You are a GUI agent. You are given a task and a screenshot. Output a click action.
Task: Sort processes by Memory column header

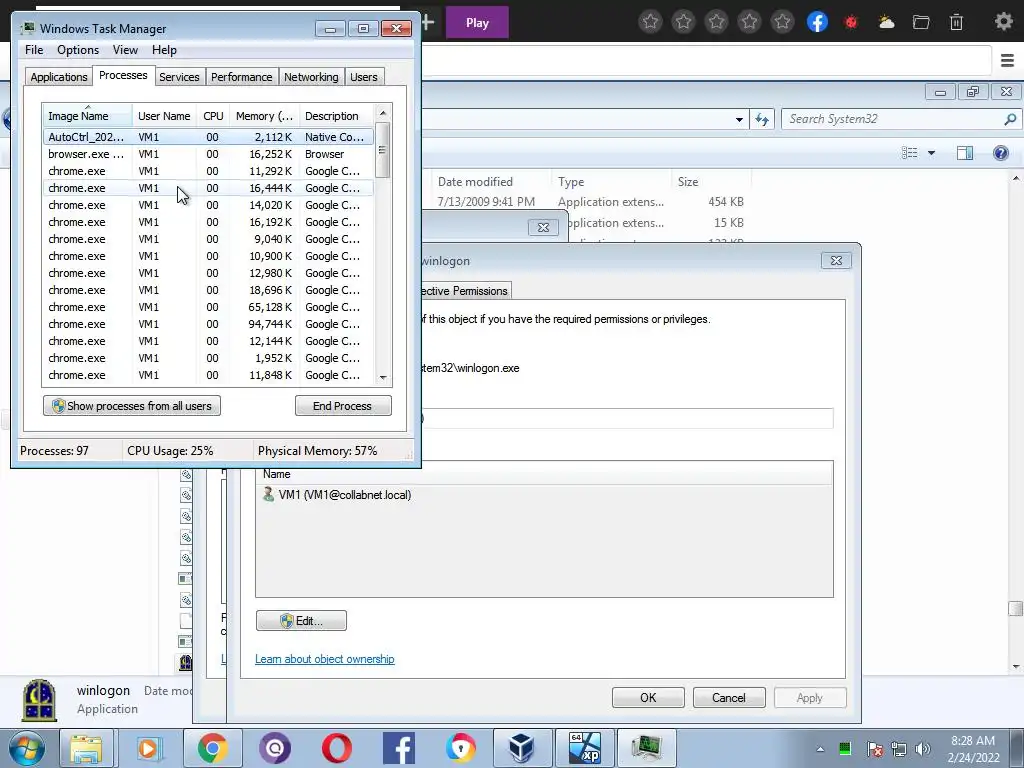coord(264,116)
